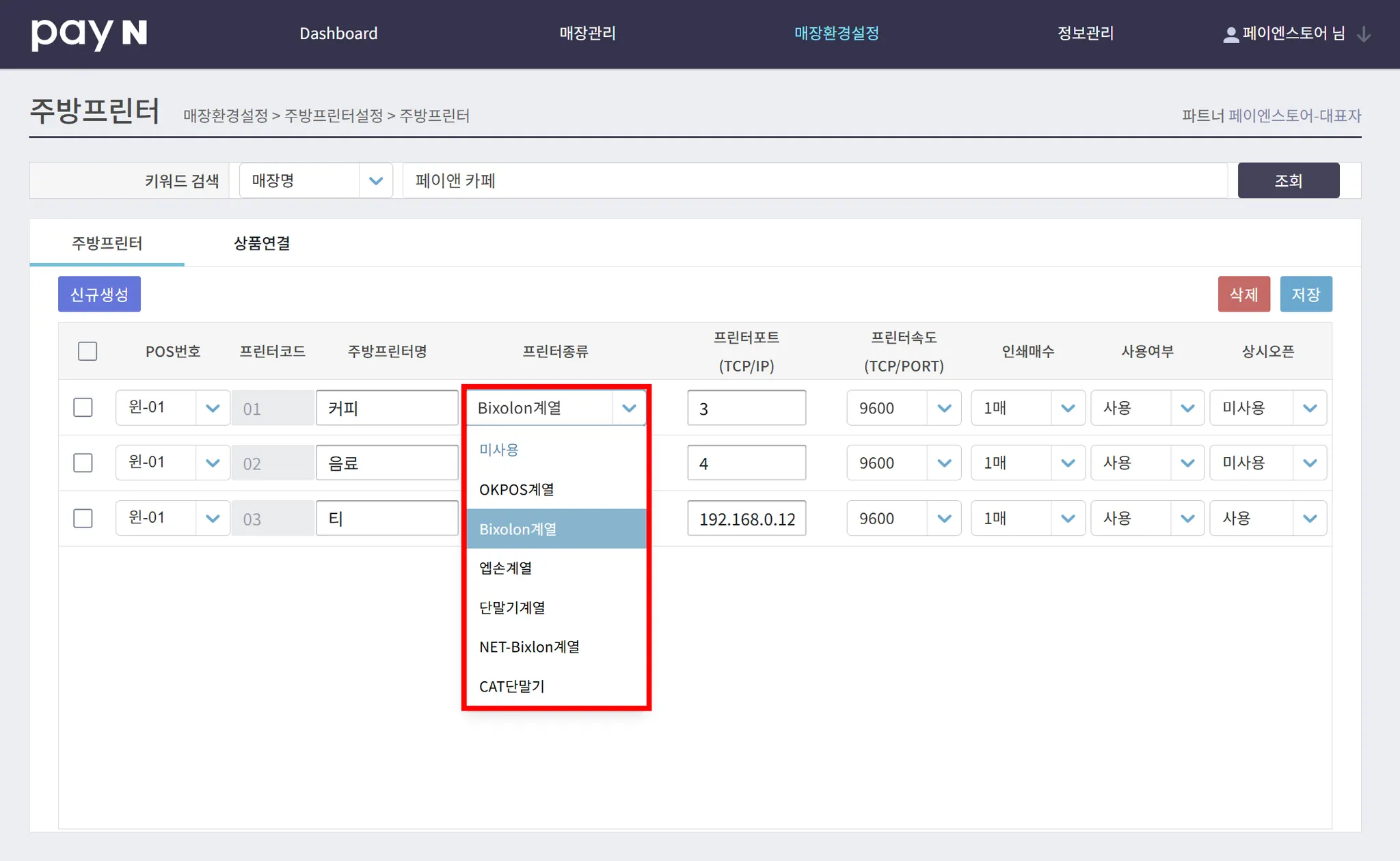
Task: Choose NET-Bixlon계열 option in dropdown
Action: click(x=529, y=647)
